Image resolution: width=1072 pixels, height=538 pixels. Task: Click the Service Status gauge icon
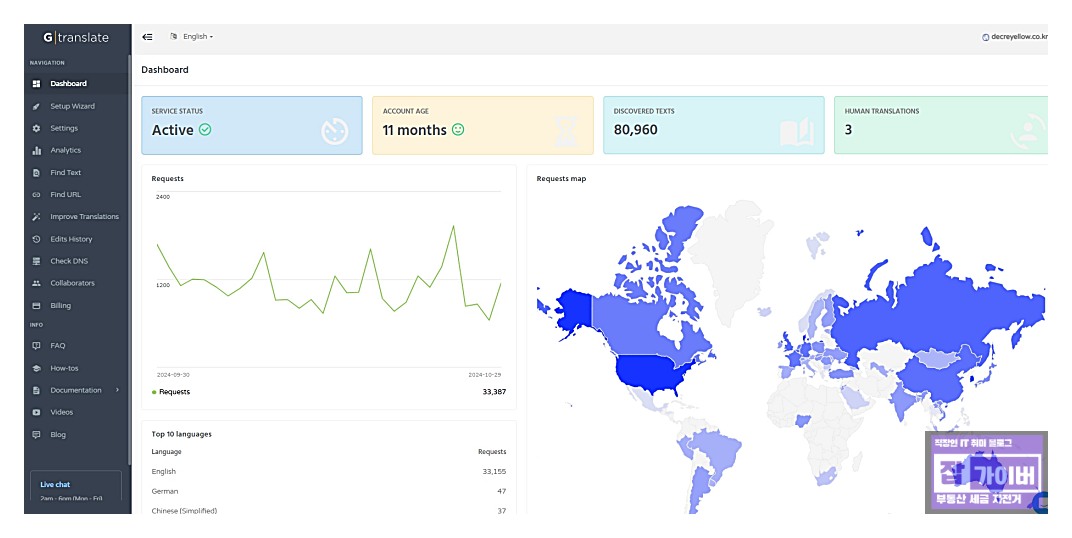coord(335,131)
